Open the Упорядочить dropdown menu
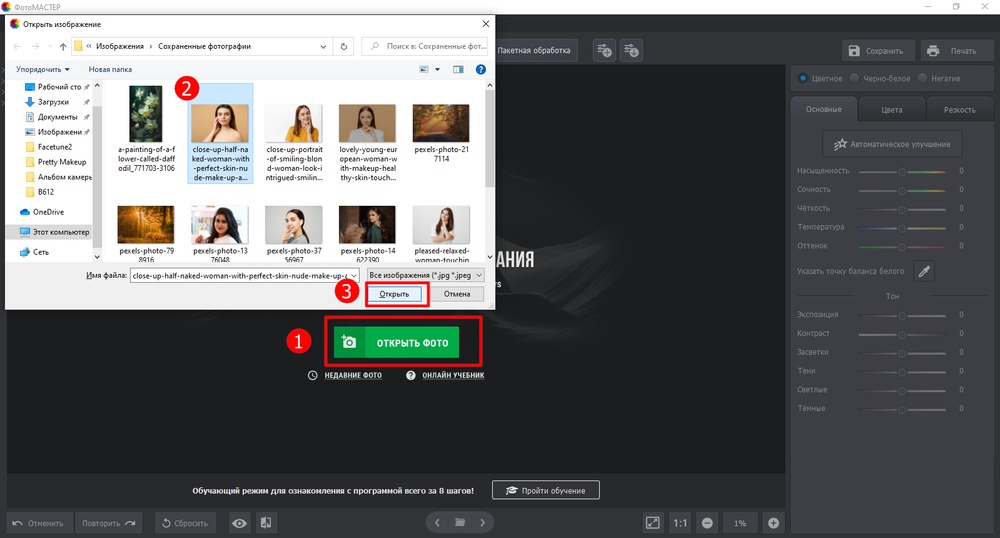Viewport: 1000px width, 538px height. [43, 69]
